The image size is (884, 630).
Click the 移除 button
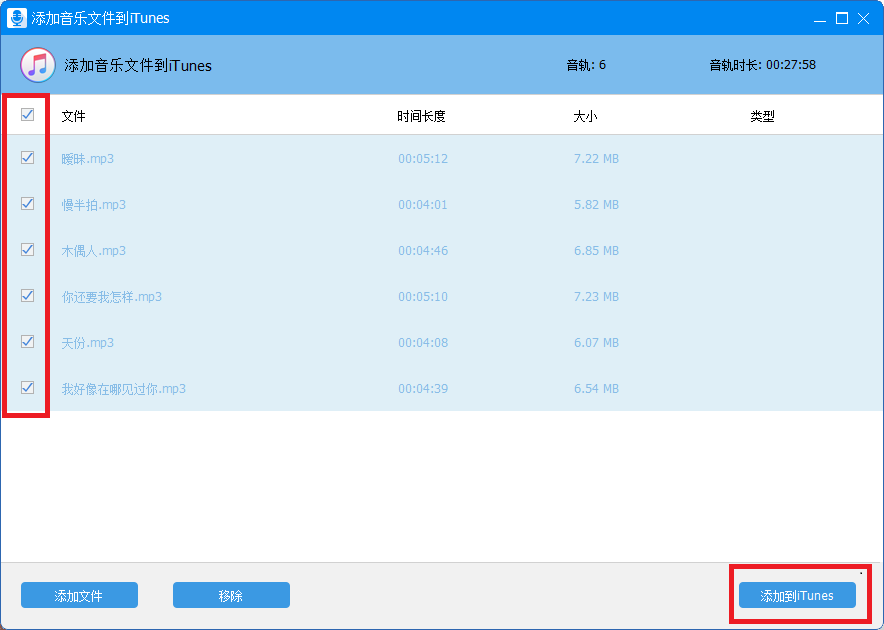coord(231,595)
